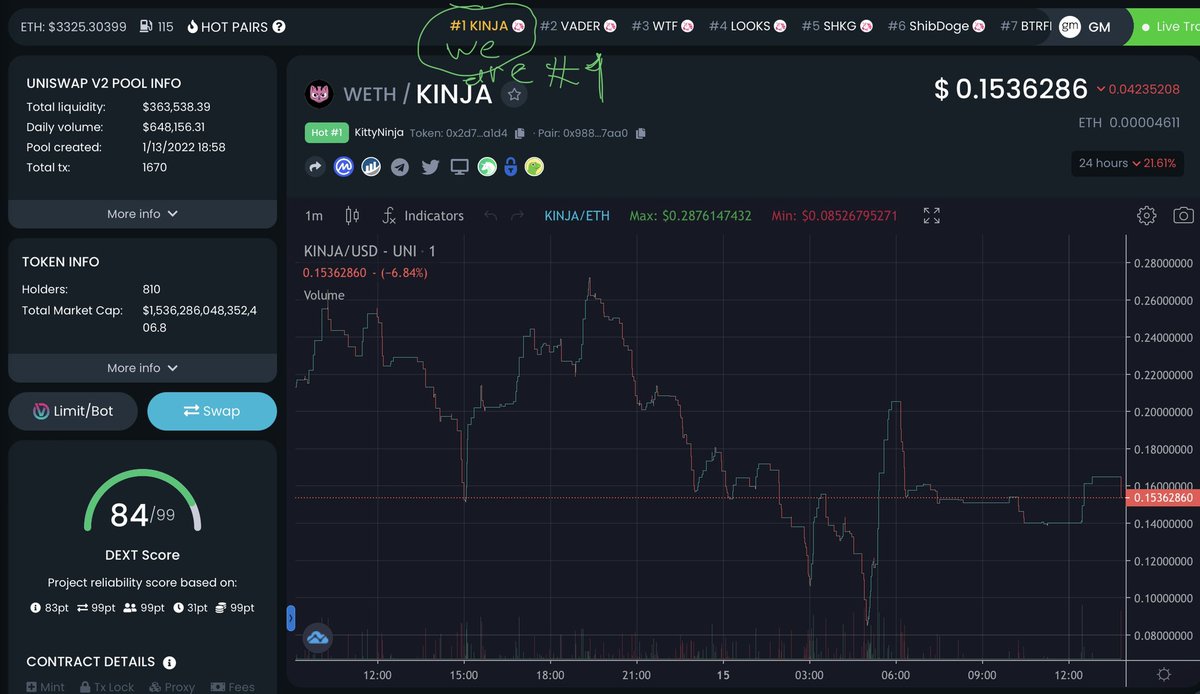Click the 0.15362860 current price axis label
1200x694 pixels.
coord(1161,497)
